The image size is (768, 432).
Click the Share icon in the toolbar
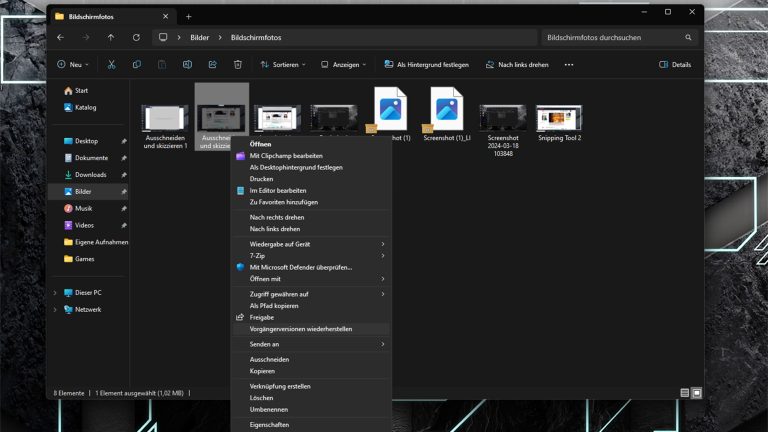click(212, 64)
